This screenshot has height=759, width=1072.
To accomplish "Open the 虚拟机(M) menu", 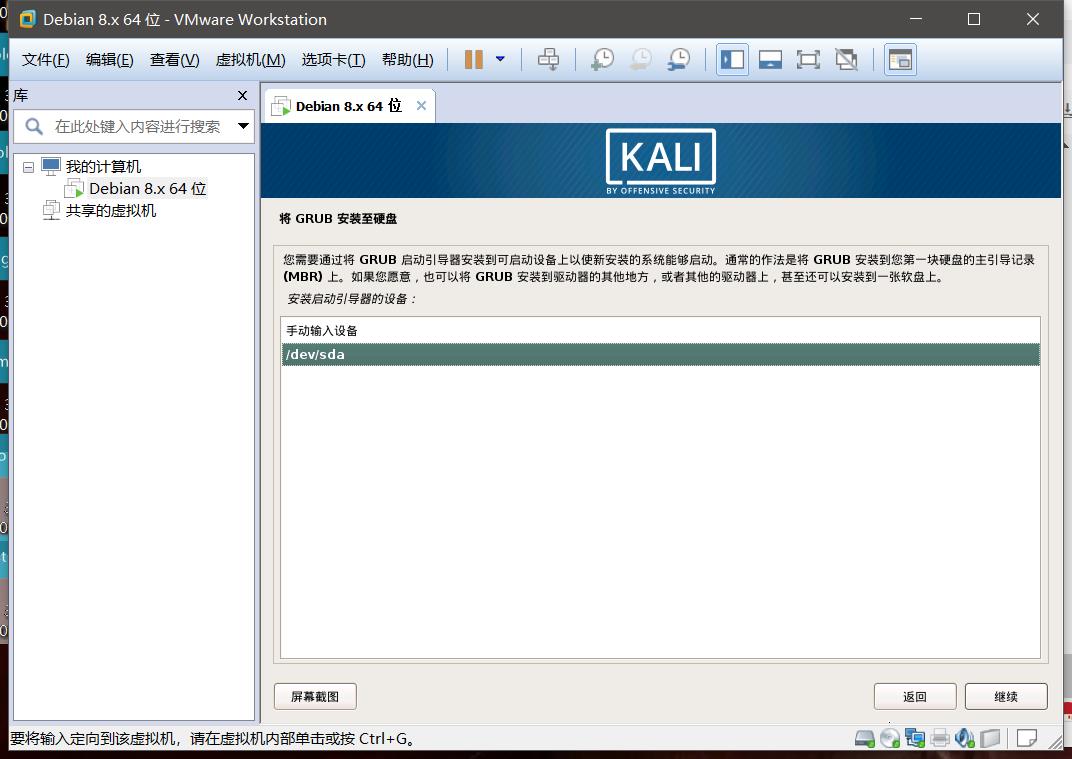I will pyautogui.click(x=251, y=59).
